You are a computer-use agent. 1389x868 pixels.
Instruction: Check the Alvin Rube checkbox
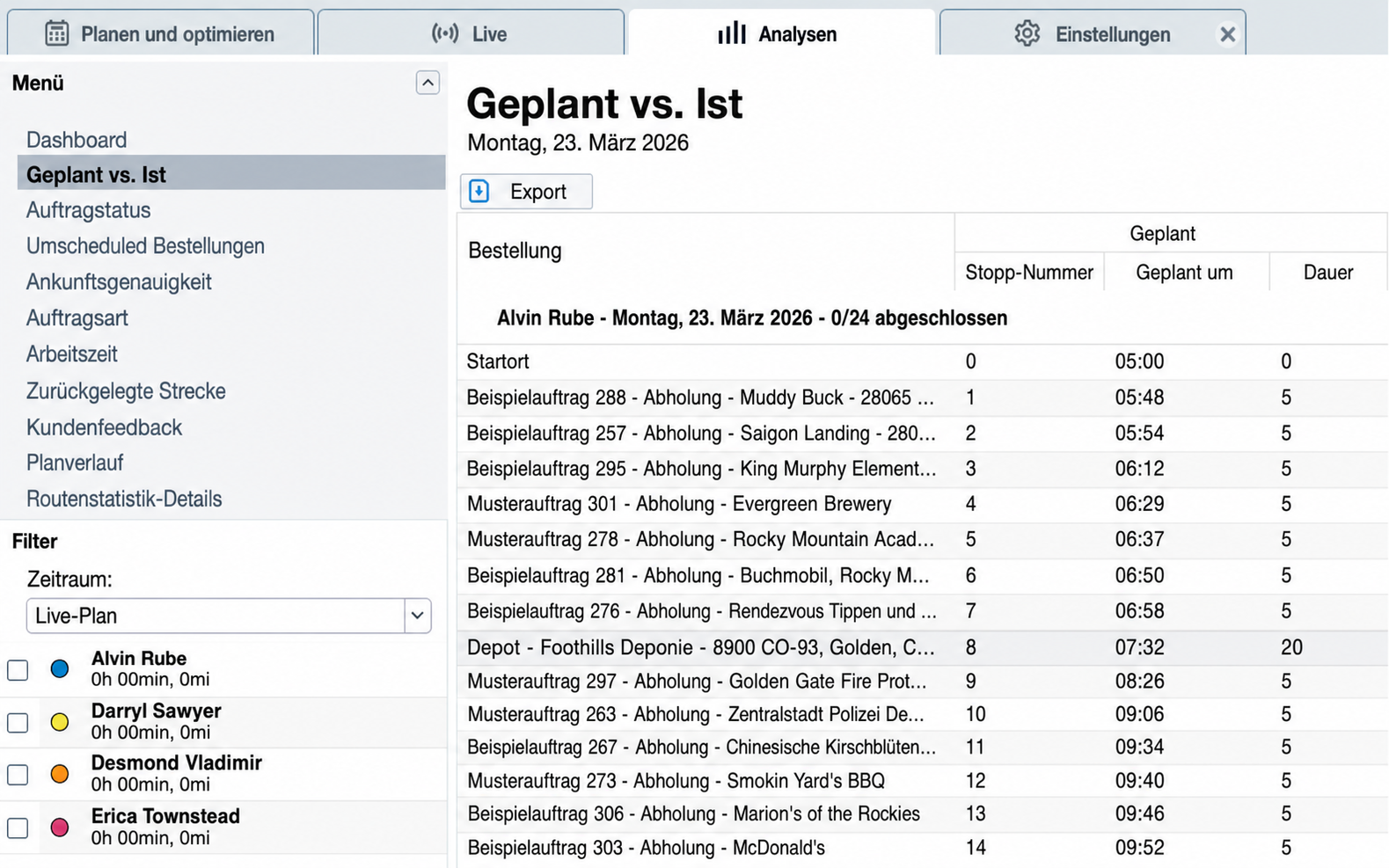point(18,669)
